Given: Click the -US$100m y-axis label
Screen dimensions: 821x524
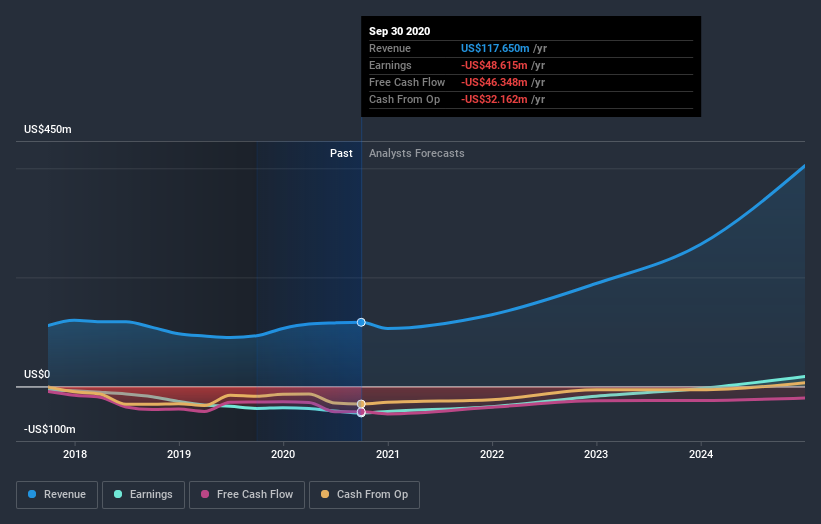Looking at the screenshot, I should (x=50, y=429).
